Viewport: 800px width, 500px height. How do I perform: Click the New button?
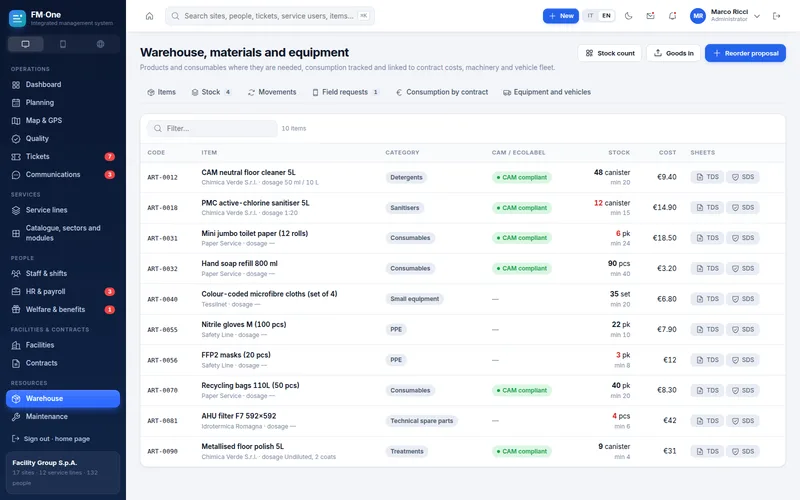(x=561, y=16)
